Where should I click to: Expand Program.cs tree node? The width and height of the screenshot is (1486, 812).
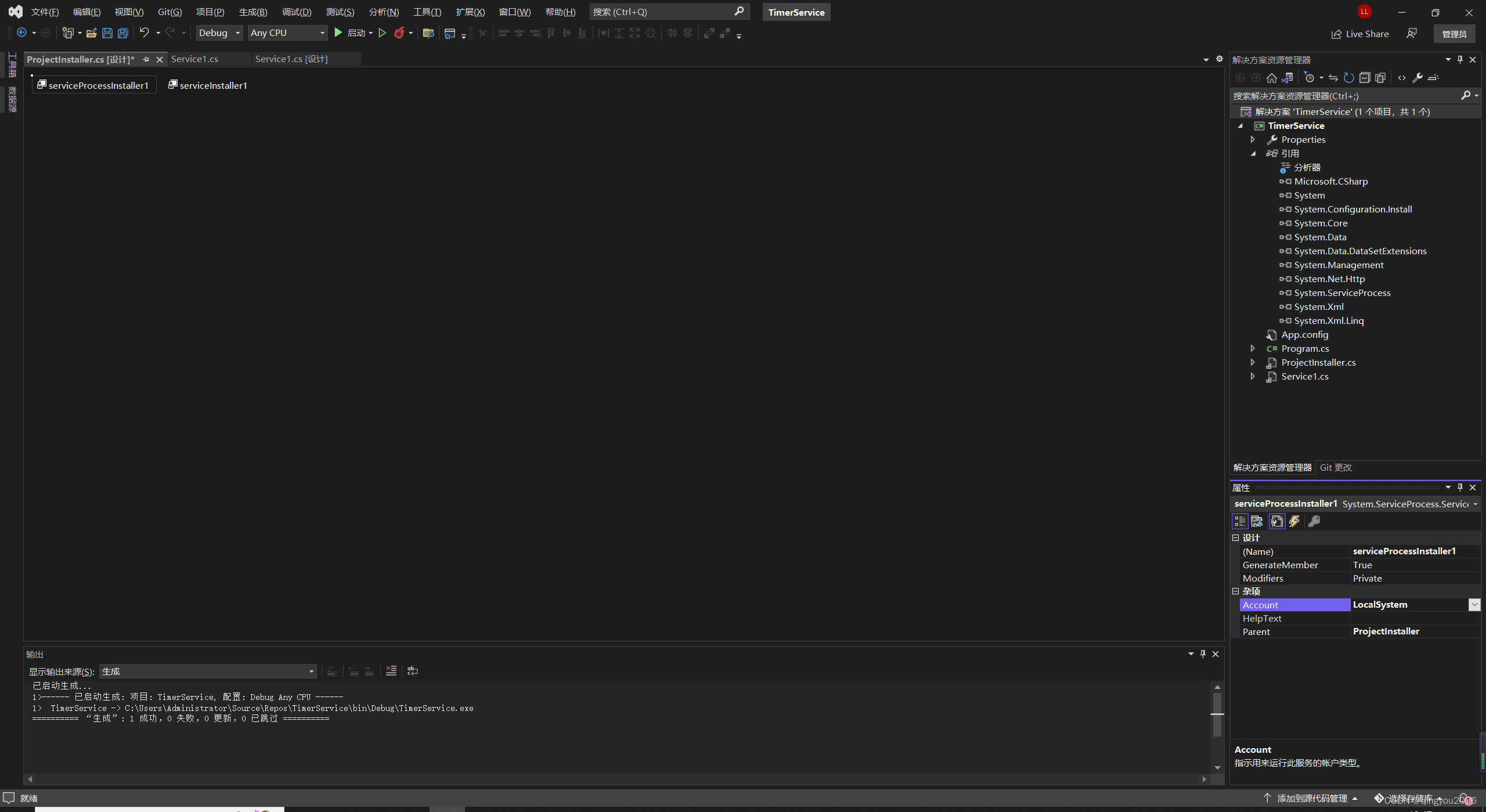(1253, 349)
